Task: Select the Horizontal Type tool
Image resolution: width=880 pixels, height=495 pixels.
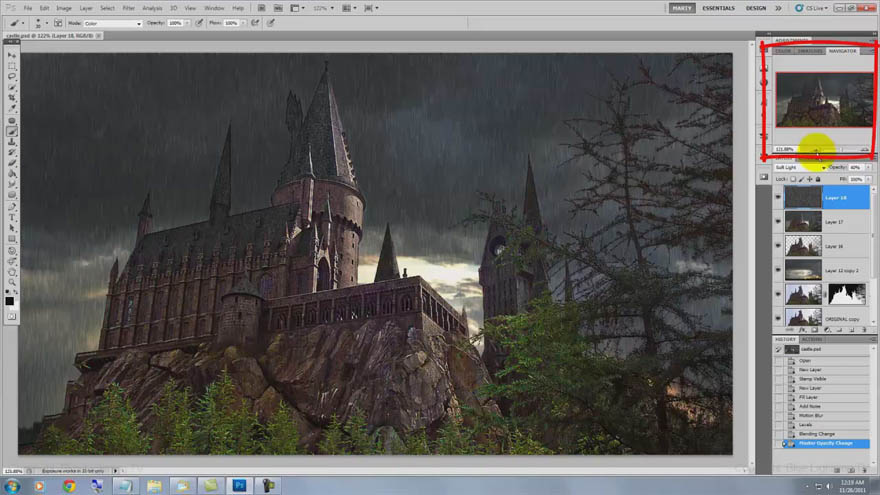Action: pyautogui.click(x=12, y=218)
